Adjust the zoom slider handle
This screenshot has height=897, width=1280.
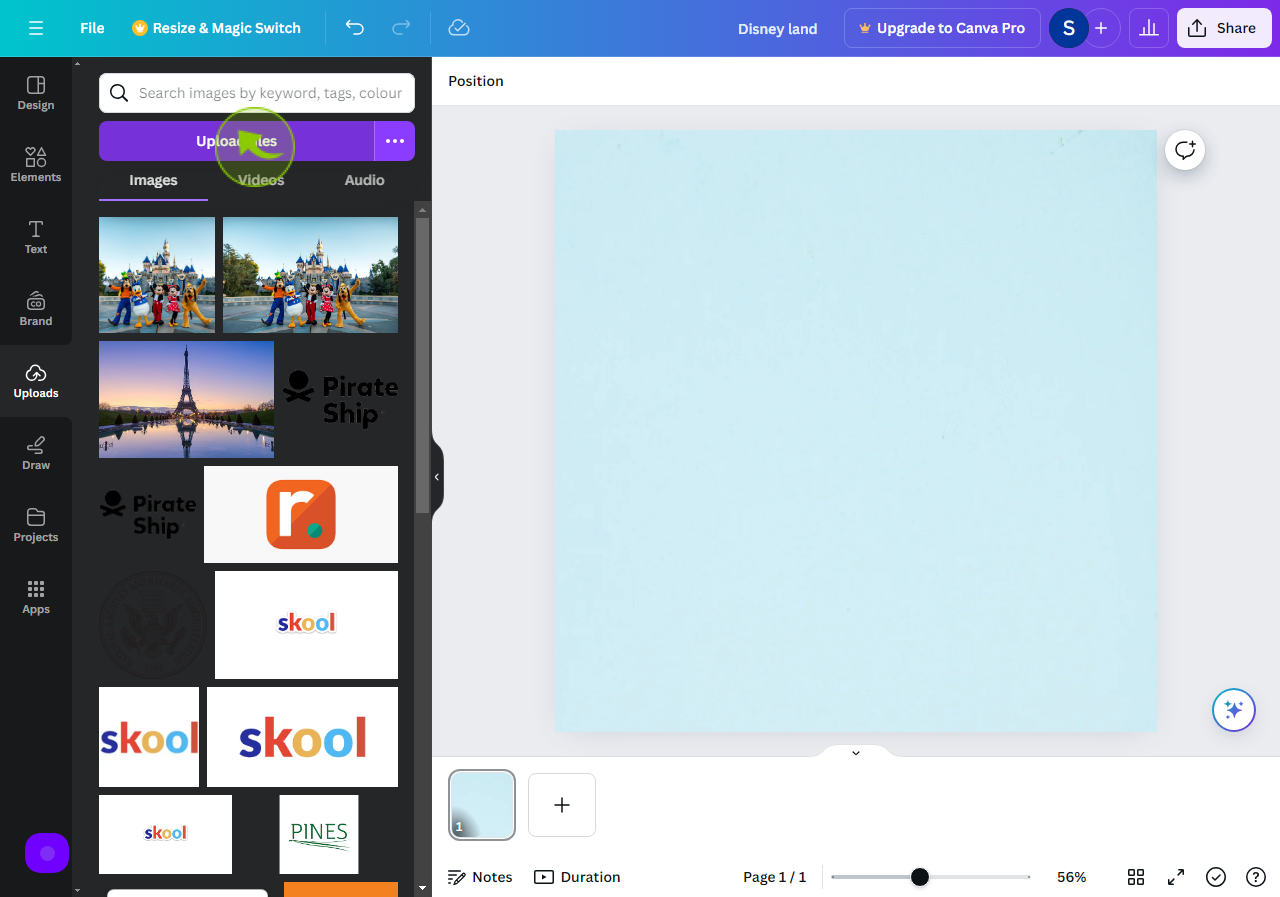tap(920, 877)
